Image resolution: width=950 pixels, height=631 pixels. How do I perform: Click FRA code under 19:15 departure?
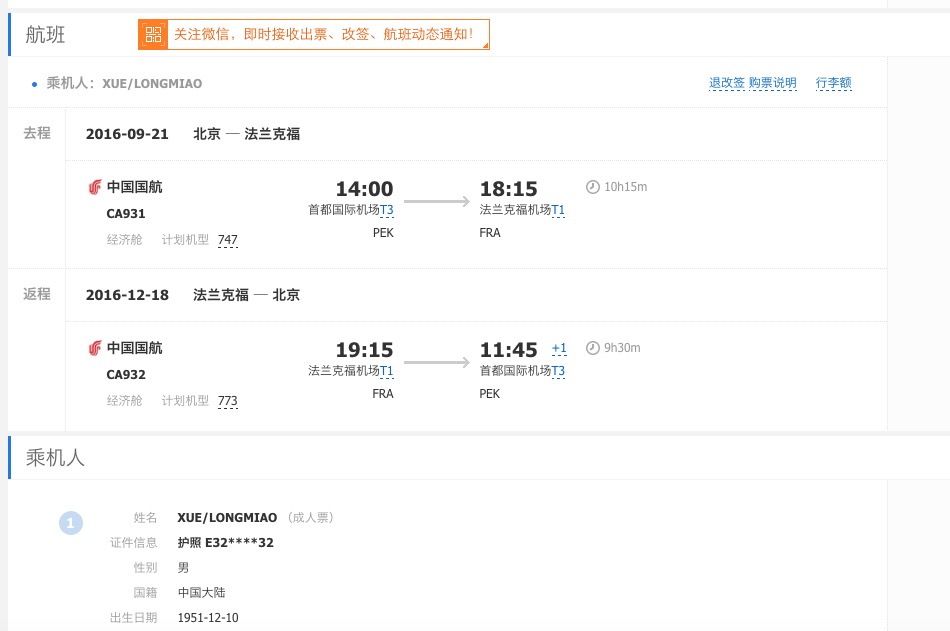383,394
